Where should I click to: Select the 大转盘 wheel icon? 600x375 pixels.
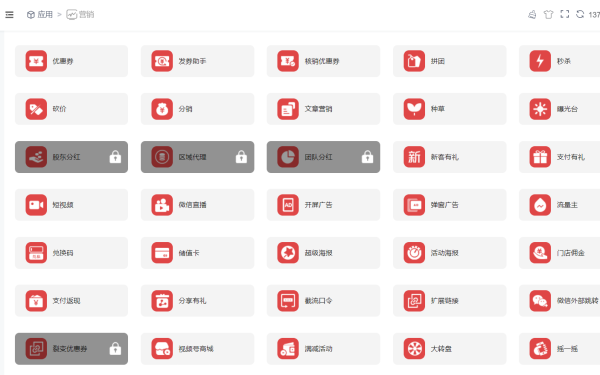[414, 349]
